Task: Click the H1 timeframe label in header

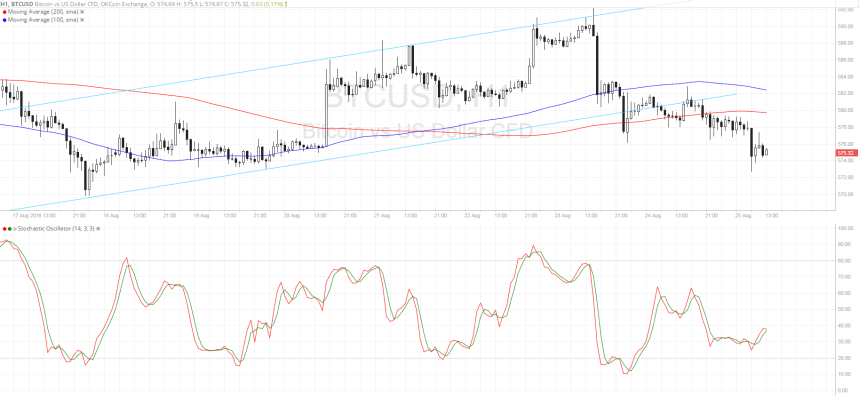Action: (4, 3)
